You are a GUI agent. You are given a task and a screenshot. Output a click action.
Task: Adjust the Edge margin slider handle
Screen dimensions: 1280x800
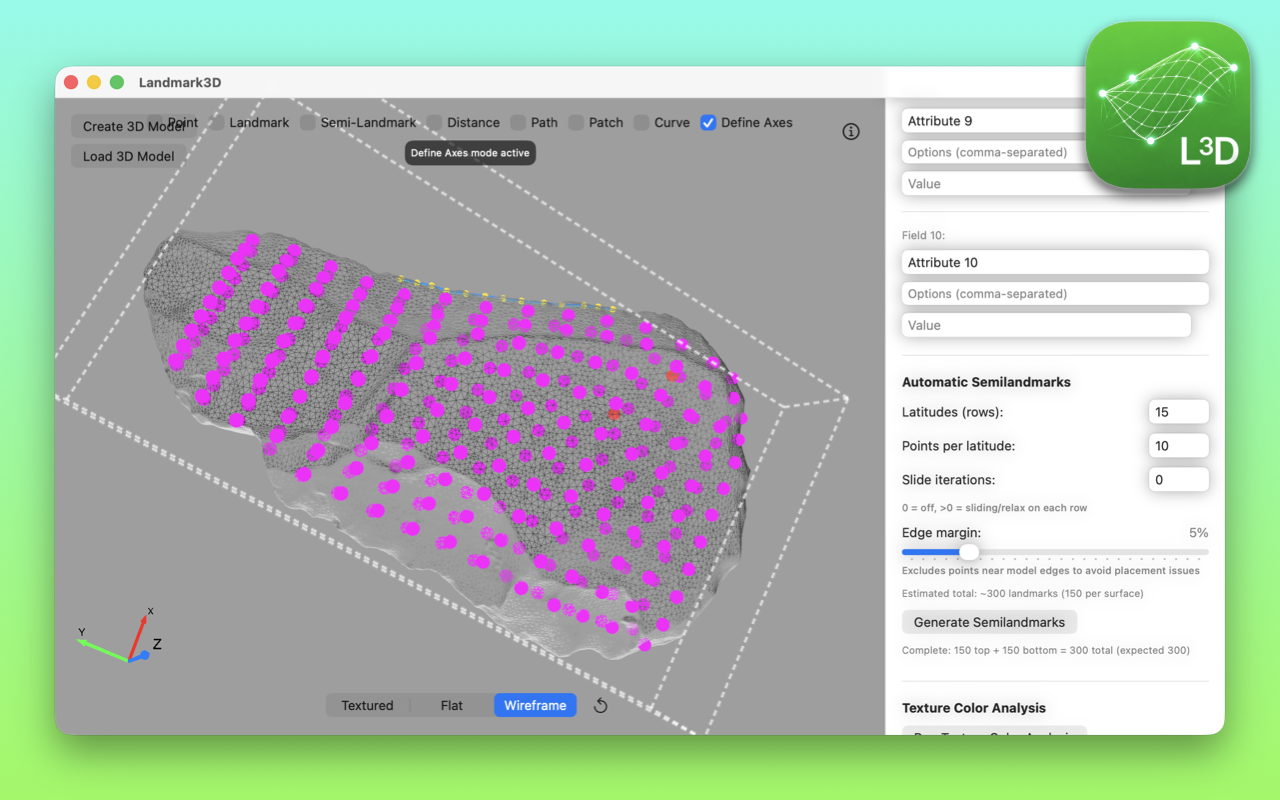coord(969,551)
